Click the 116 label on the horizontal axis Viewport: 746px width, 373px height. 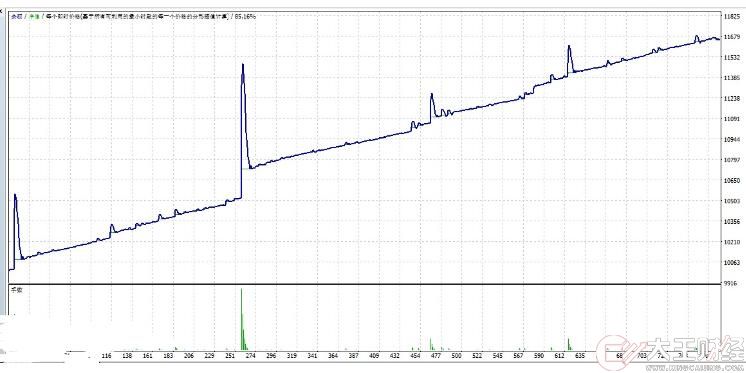[106, 356]
